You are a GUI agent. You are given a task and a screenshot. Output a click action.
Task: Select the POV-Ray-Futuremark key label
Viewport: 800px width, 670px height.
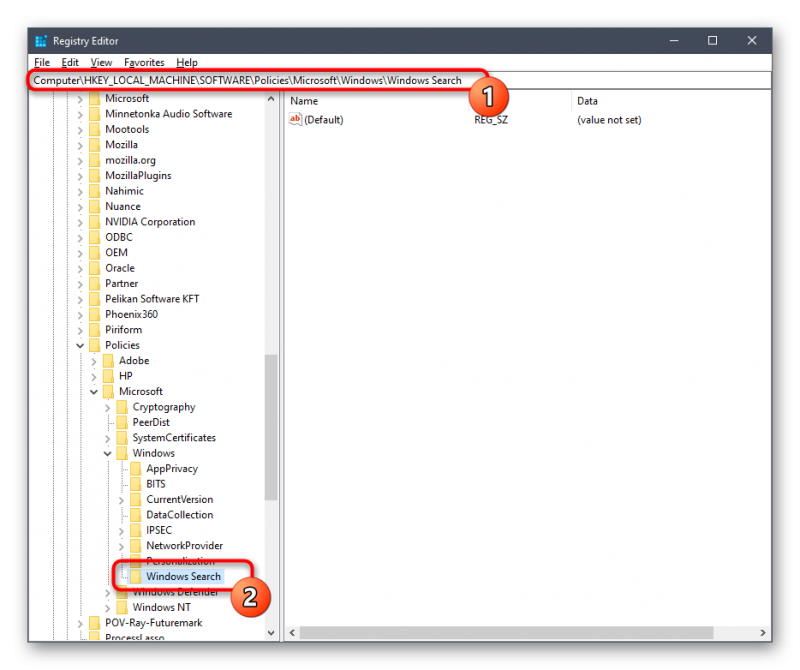(154, 623)
